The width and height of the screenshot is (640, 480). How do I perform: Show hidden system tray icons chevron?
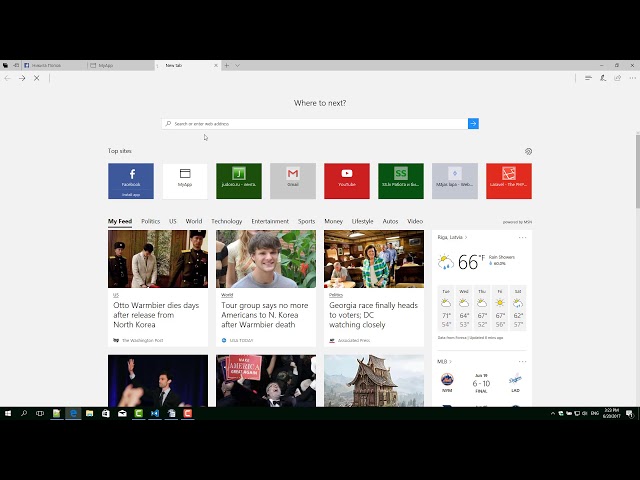pos(553,413)
